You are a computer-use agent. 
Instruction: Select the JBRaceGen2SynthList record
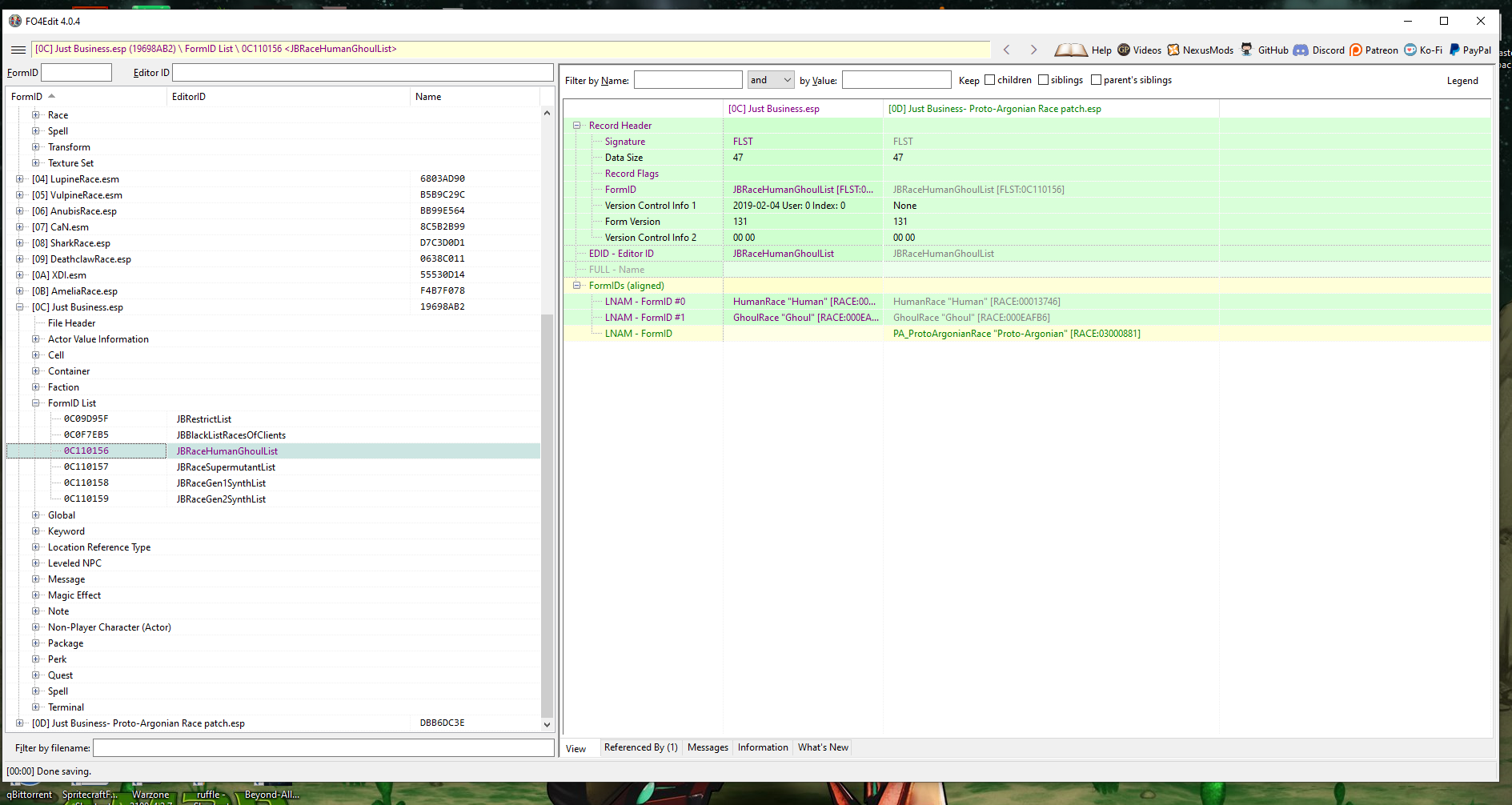[x=221, y=499]
